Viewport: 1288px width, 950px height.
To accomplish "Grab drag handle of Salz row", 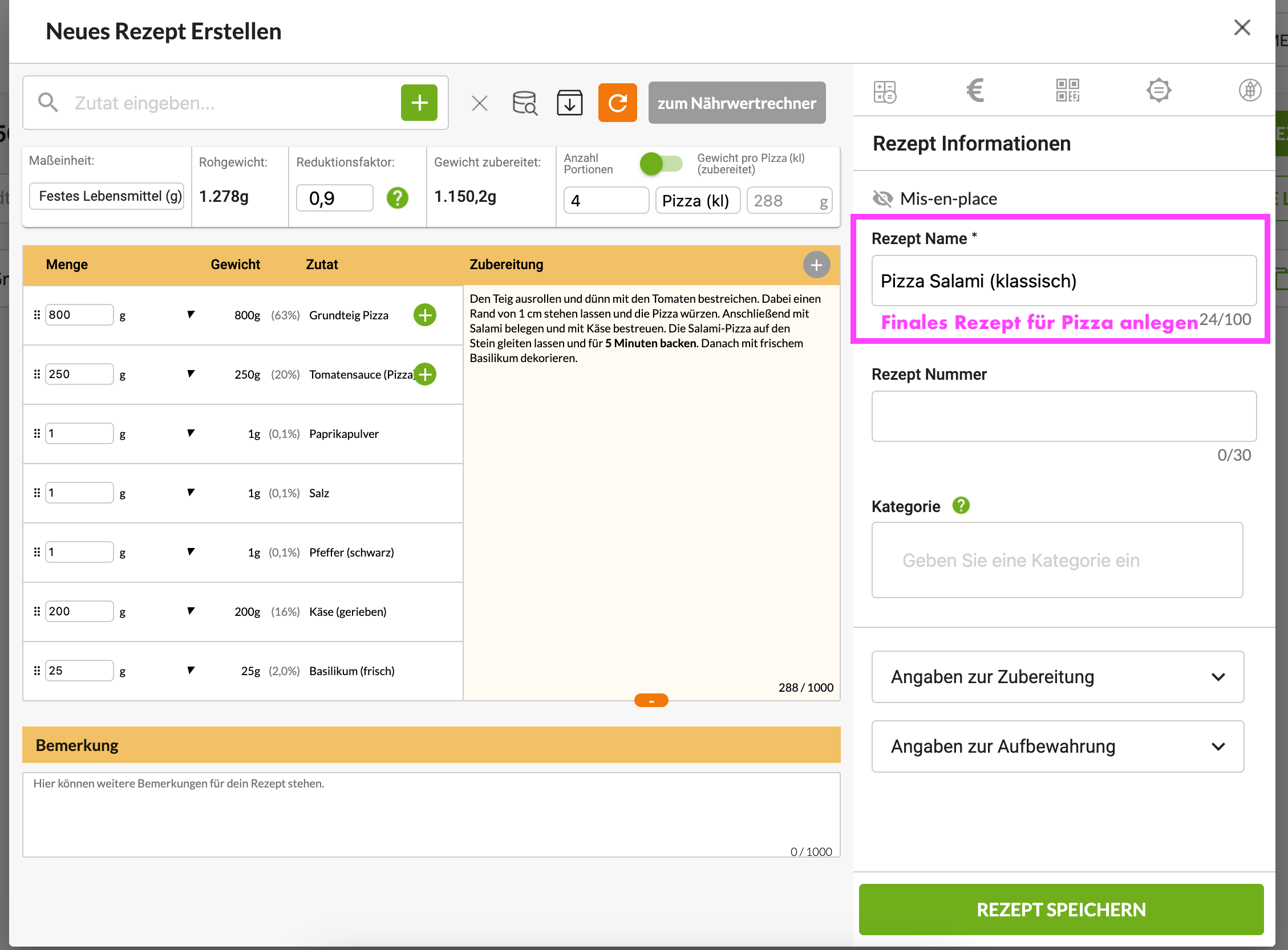I will (37, 493).
